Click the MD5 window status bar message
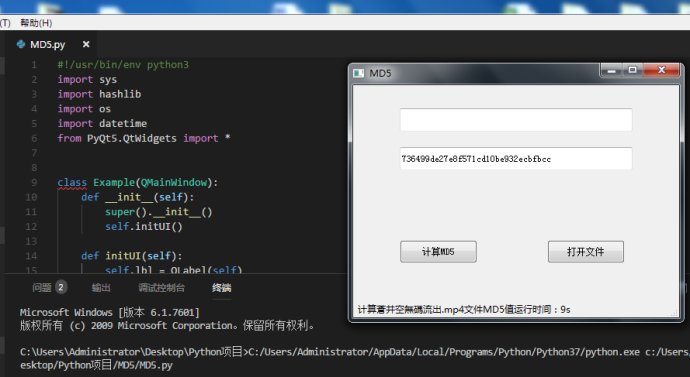This screenshot has width=690, height=377. [x=464, y=310]
